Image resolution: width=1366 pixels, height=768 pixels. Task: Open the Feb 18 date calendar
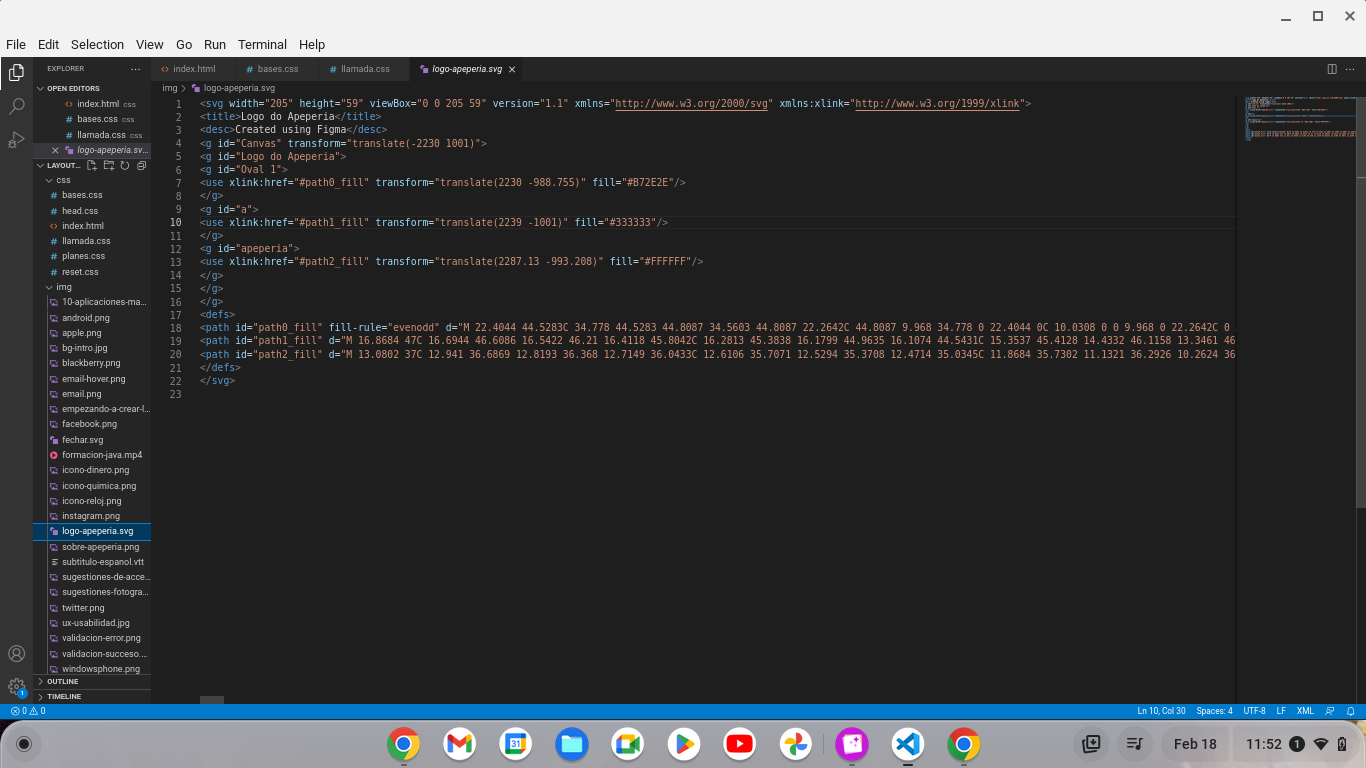click(x=1195, y=744)
